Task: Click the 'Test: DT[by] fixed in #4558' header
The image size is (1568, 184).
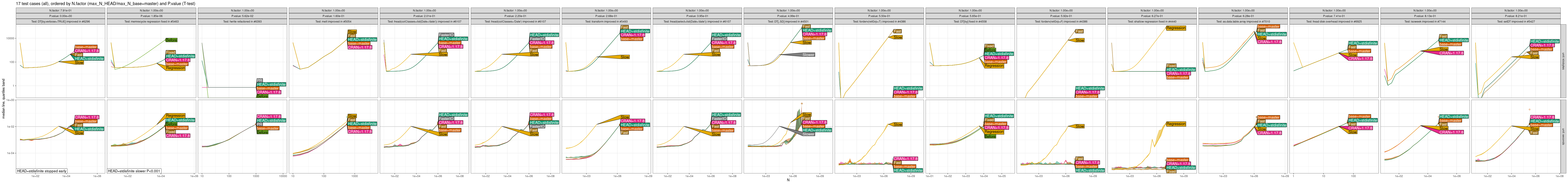Action: [x=970, y=21]
